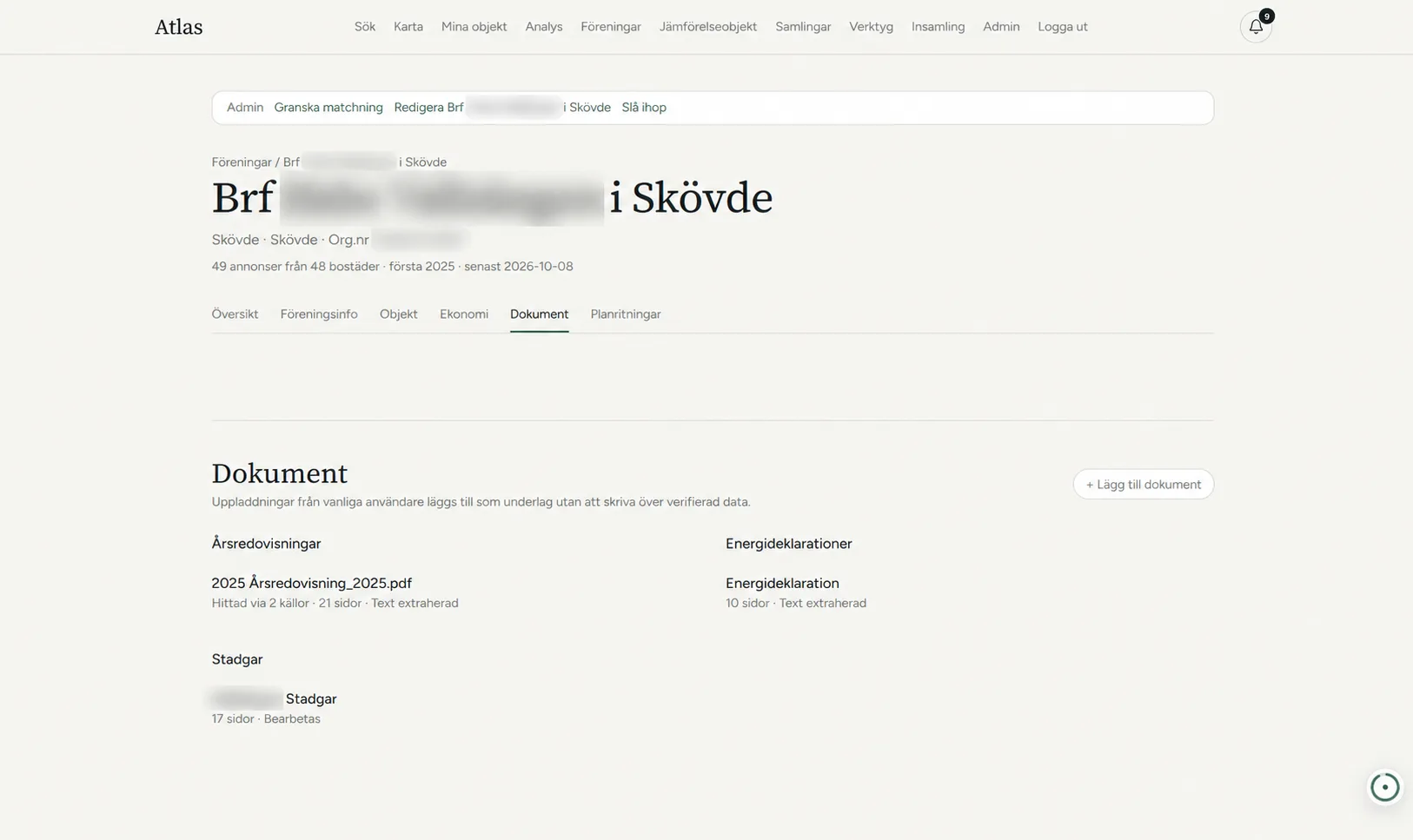
Task: Click the Årsredovisningar section heading
Action: [267, 544]
